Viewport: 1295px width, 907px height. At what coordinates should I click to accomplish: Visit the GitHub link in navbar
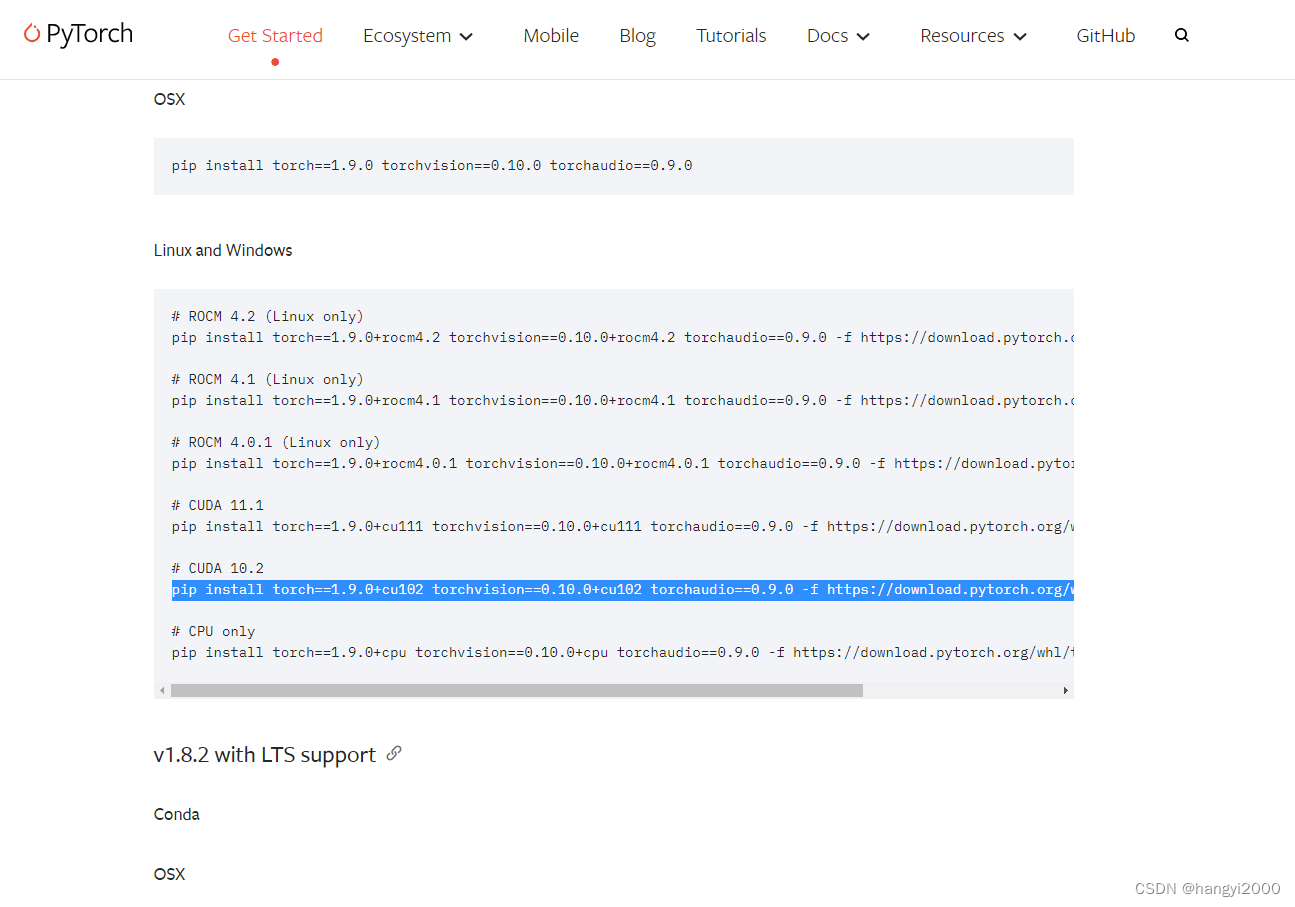[x=1105, y=35]
